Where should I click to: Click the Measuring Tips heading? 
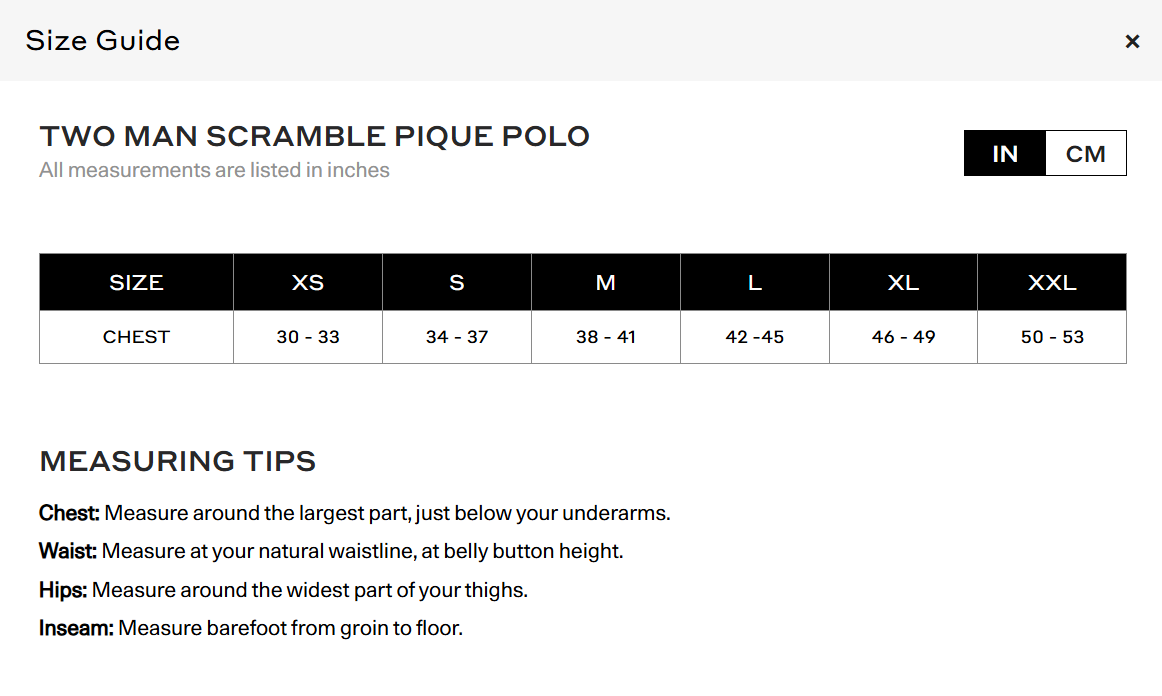(177, 461)
